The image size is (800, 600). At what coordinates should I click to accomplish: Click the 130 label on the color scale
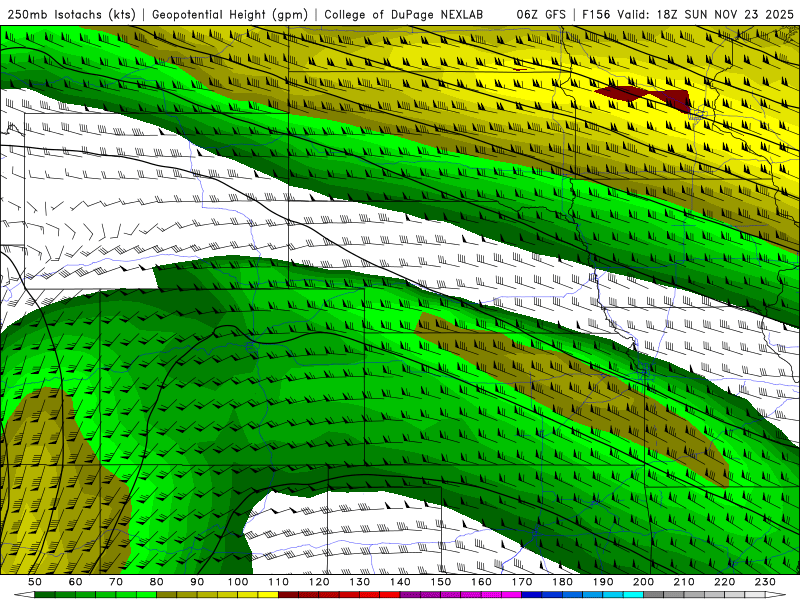click(360, 582)
